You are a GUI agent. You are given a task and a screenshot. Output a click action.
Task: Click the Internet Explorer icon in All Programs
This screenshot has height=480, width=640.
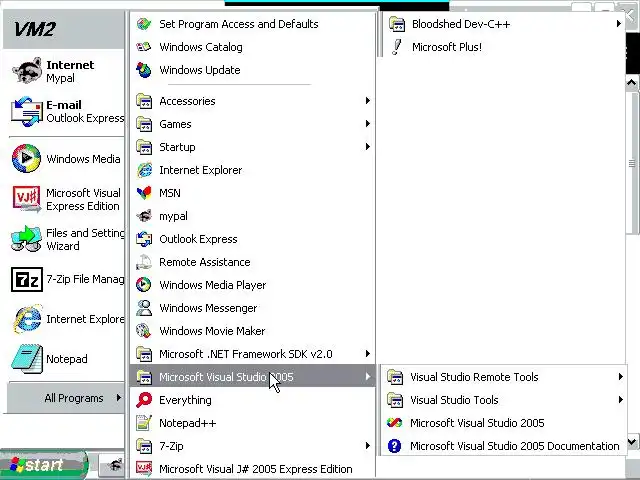point(144,170)
